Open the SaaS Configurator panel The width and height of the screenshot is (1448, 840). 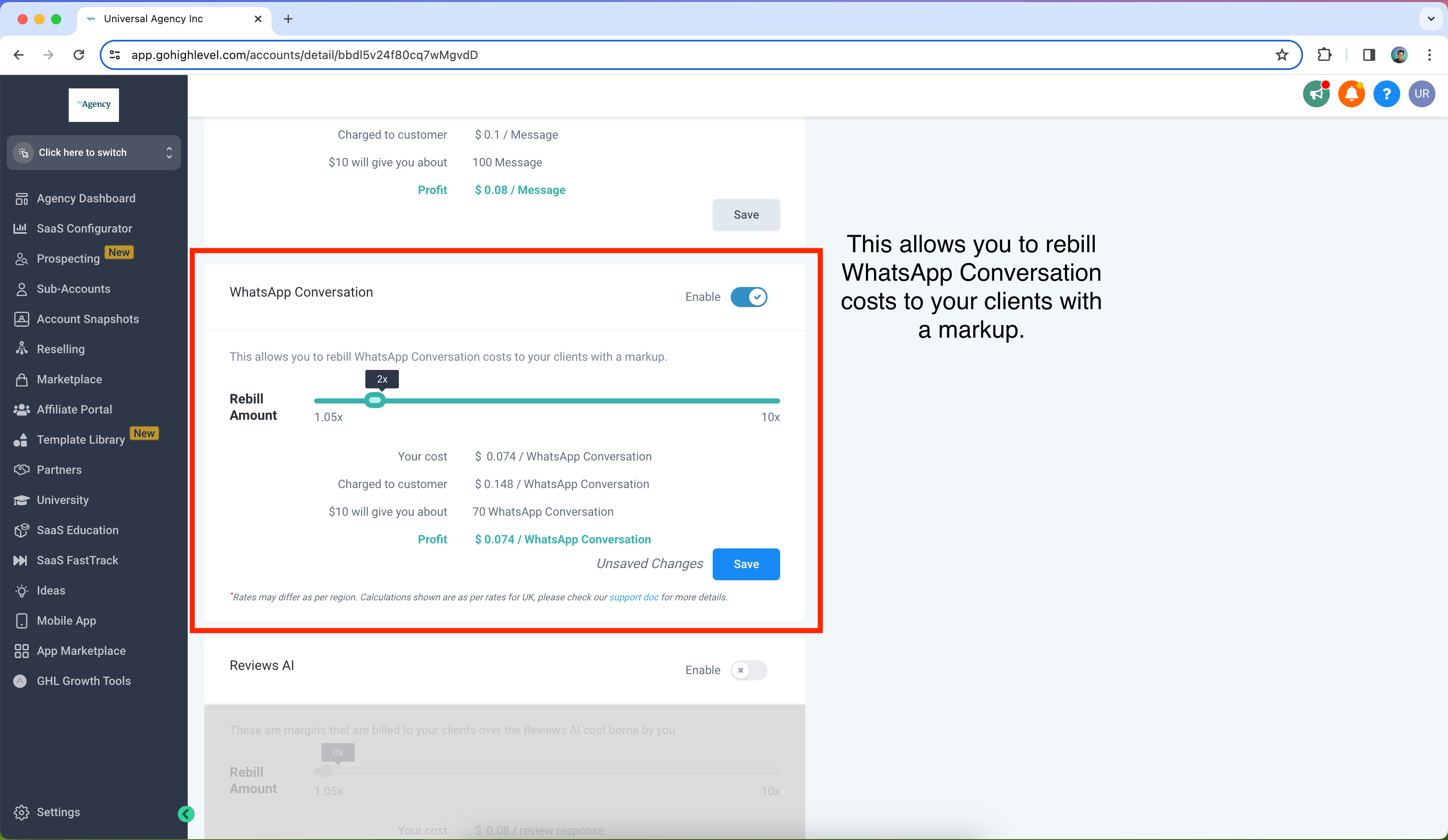pyautogui.click(x=84, y=228)
